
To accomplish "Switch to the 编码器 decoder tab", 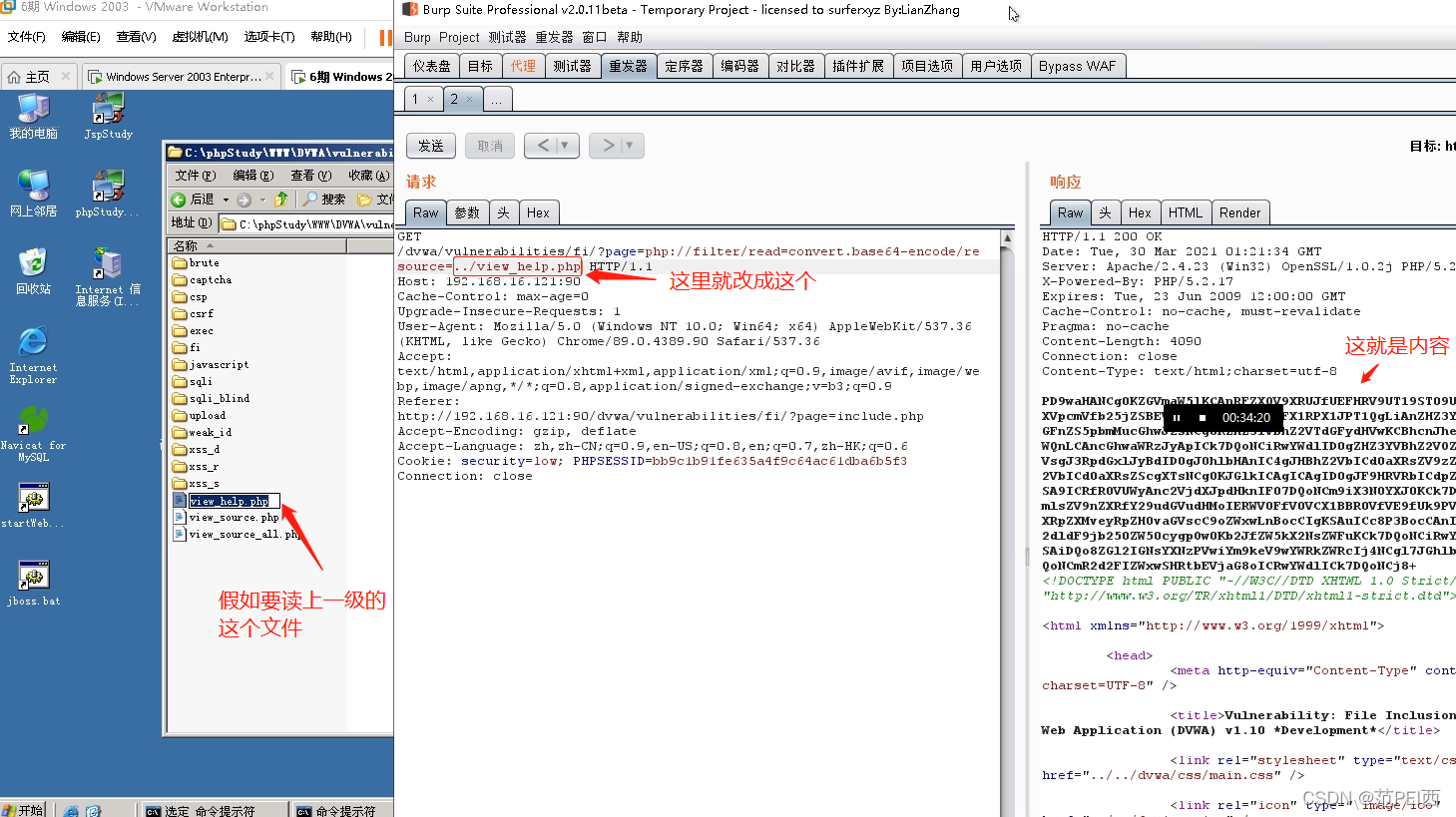I will point(739,66).
